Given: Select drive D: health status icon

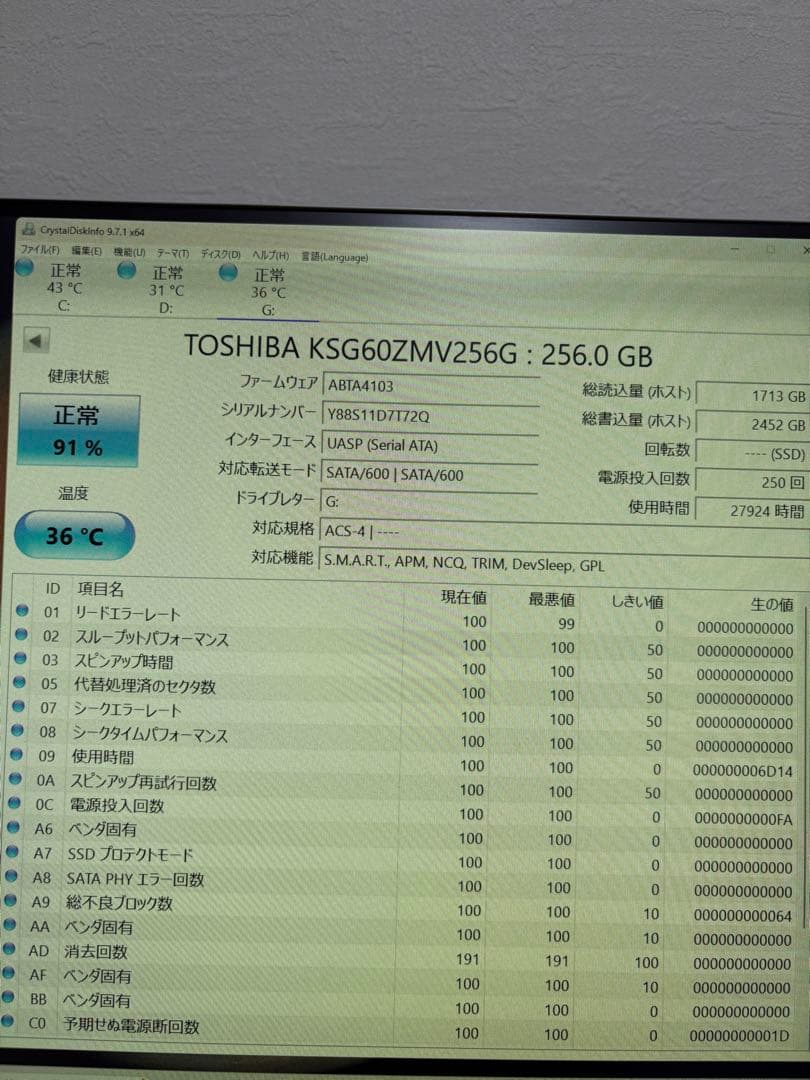Looking at the screenshot, I should click(127, 271).
